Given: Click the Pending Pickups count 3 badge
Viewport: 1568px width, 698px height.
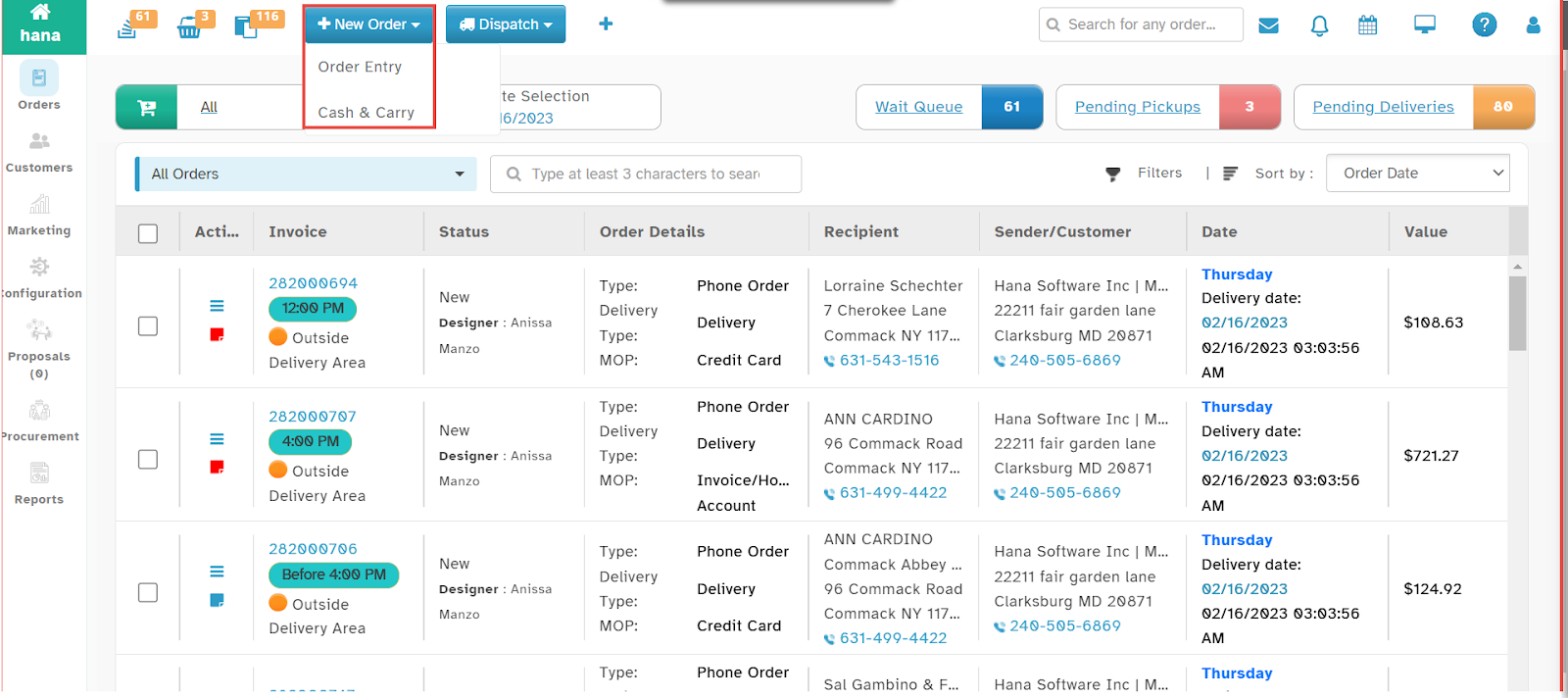Looking at the screenshot, I should (1249, 107).
